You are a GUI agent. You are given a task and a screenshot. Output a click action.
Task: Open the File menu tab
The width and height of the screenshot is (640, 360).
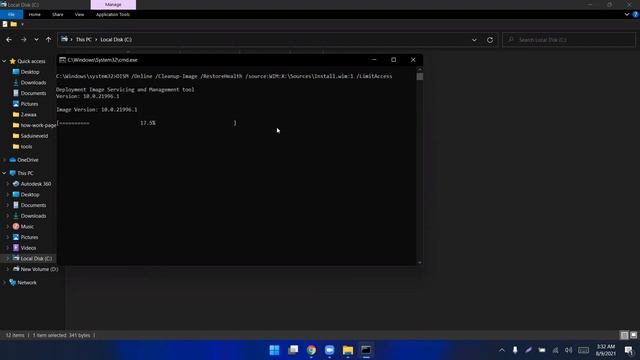point(11,14)
